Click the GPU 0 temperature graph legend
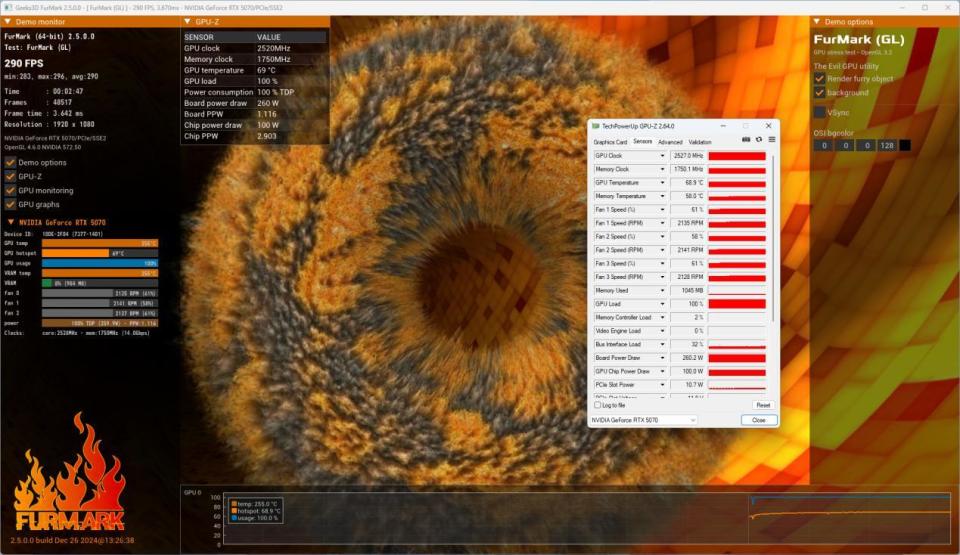 255,510
